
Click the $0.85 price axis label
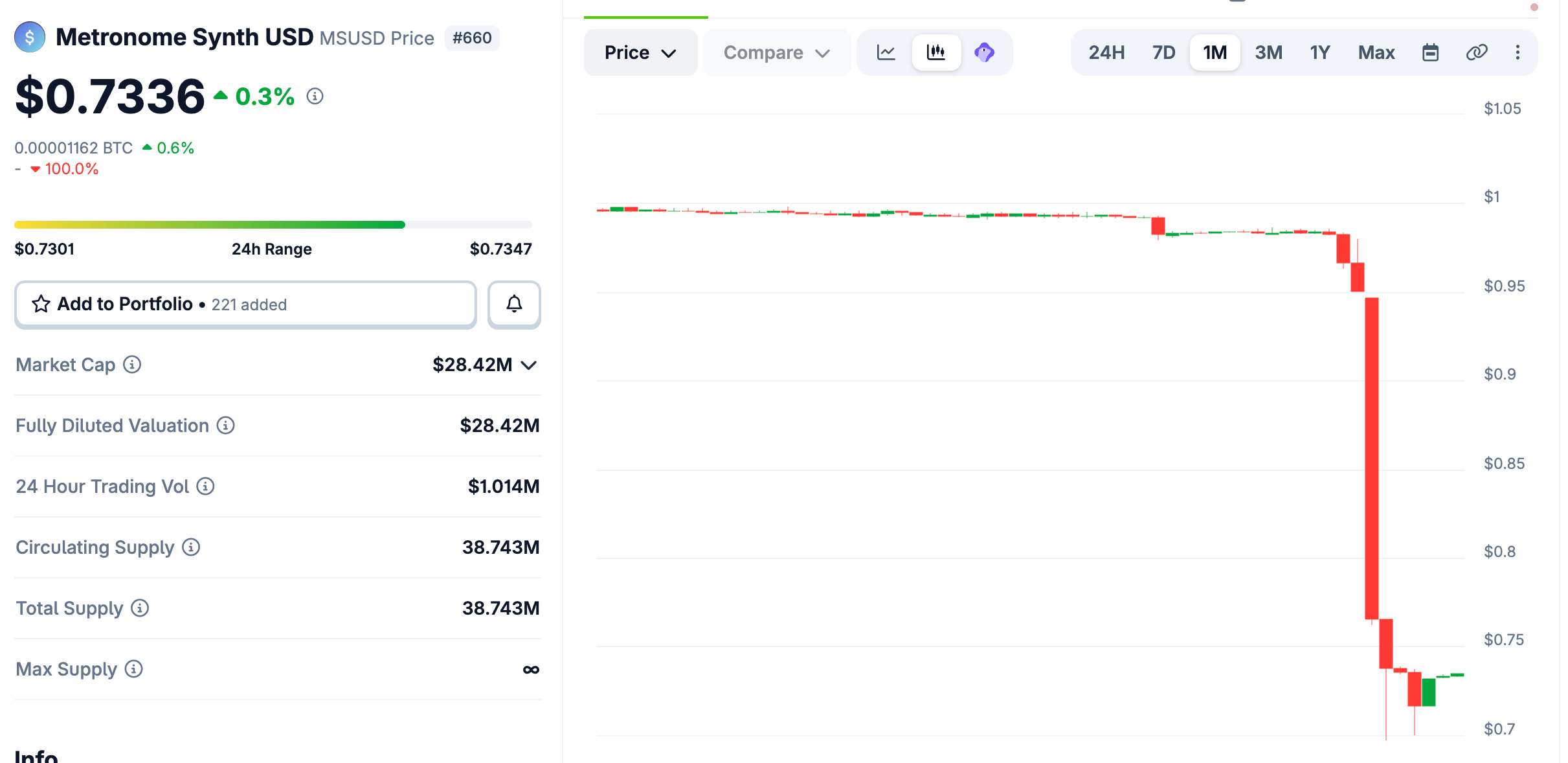point(1505,464)
